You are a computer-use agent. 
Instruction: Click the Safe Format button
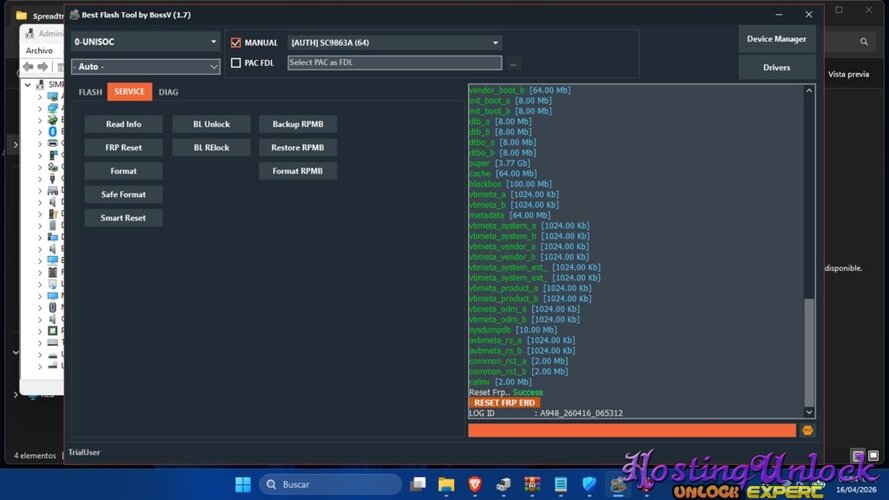tap(124, 194)
